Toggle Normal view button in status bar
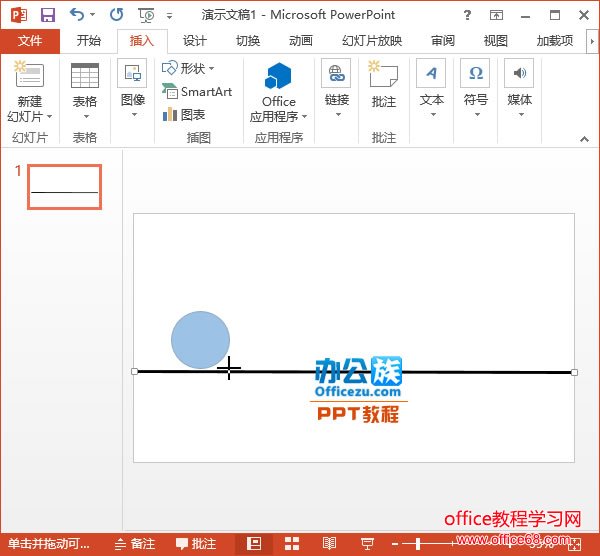The image size is (600, 556). 254,544
